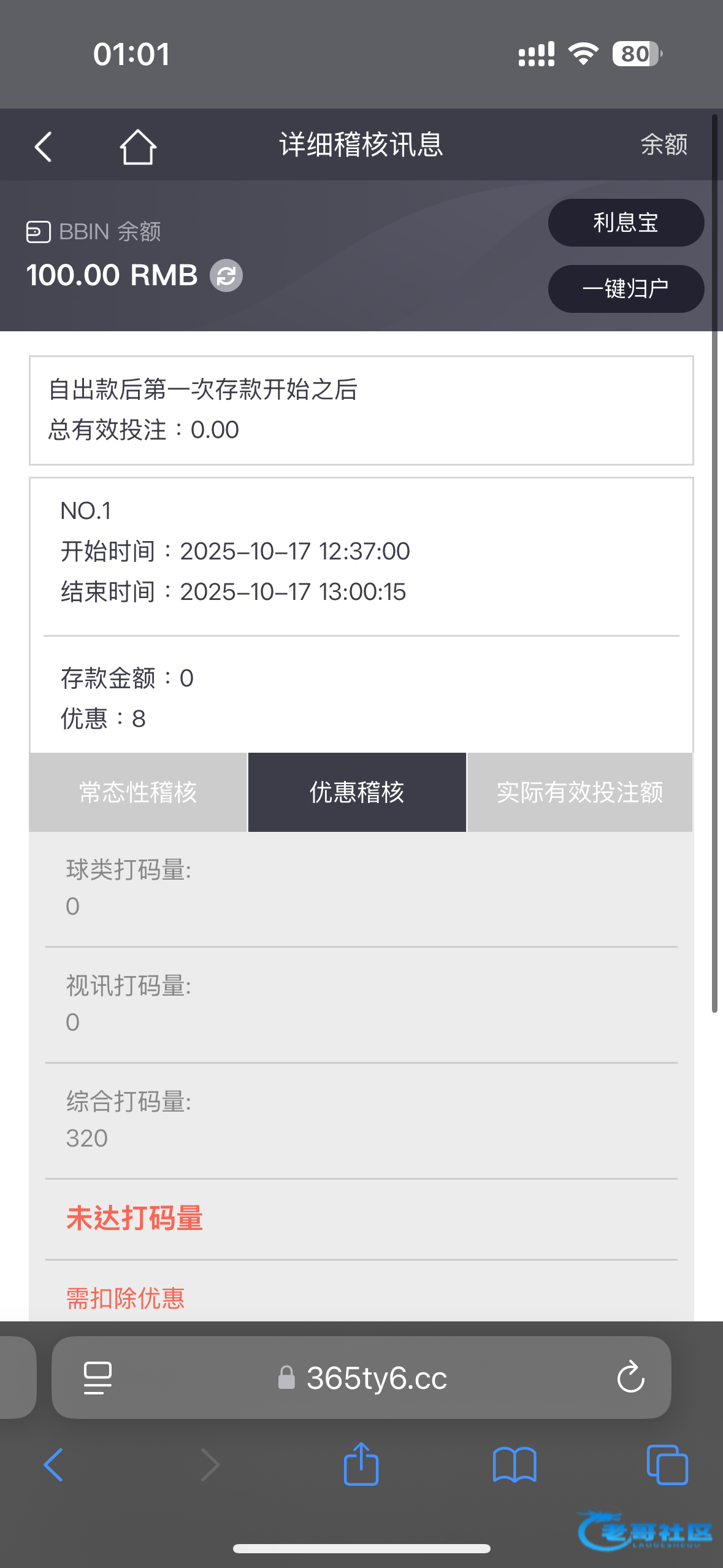This screenshot has height=1568, width=723.
Task: Tap the back arrow in the header
Action: [43, 147]
